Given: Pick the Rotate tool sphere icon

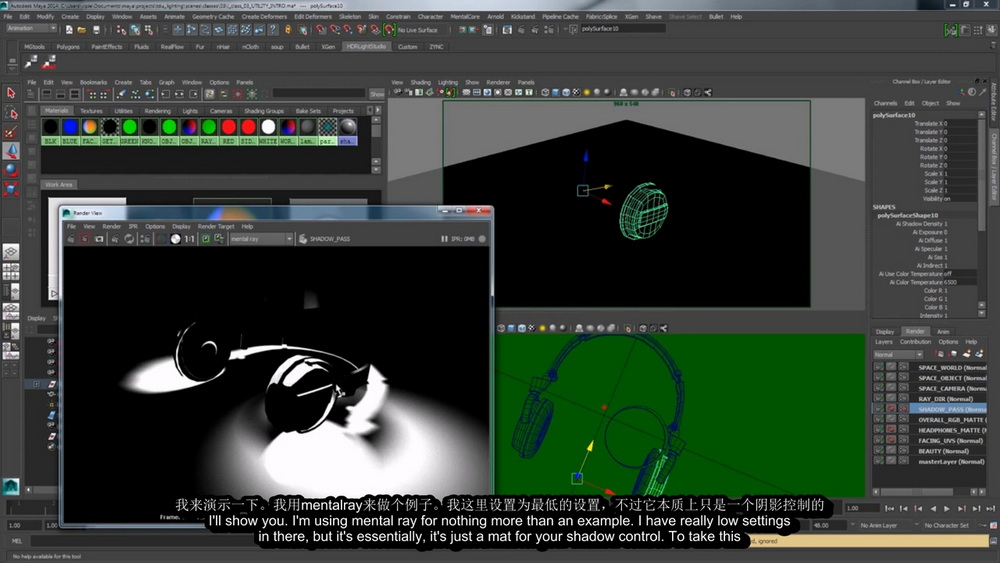Looking at the screenshot, I should 11,170.
